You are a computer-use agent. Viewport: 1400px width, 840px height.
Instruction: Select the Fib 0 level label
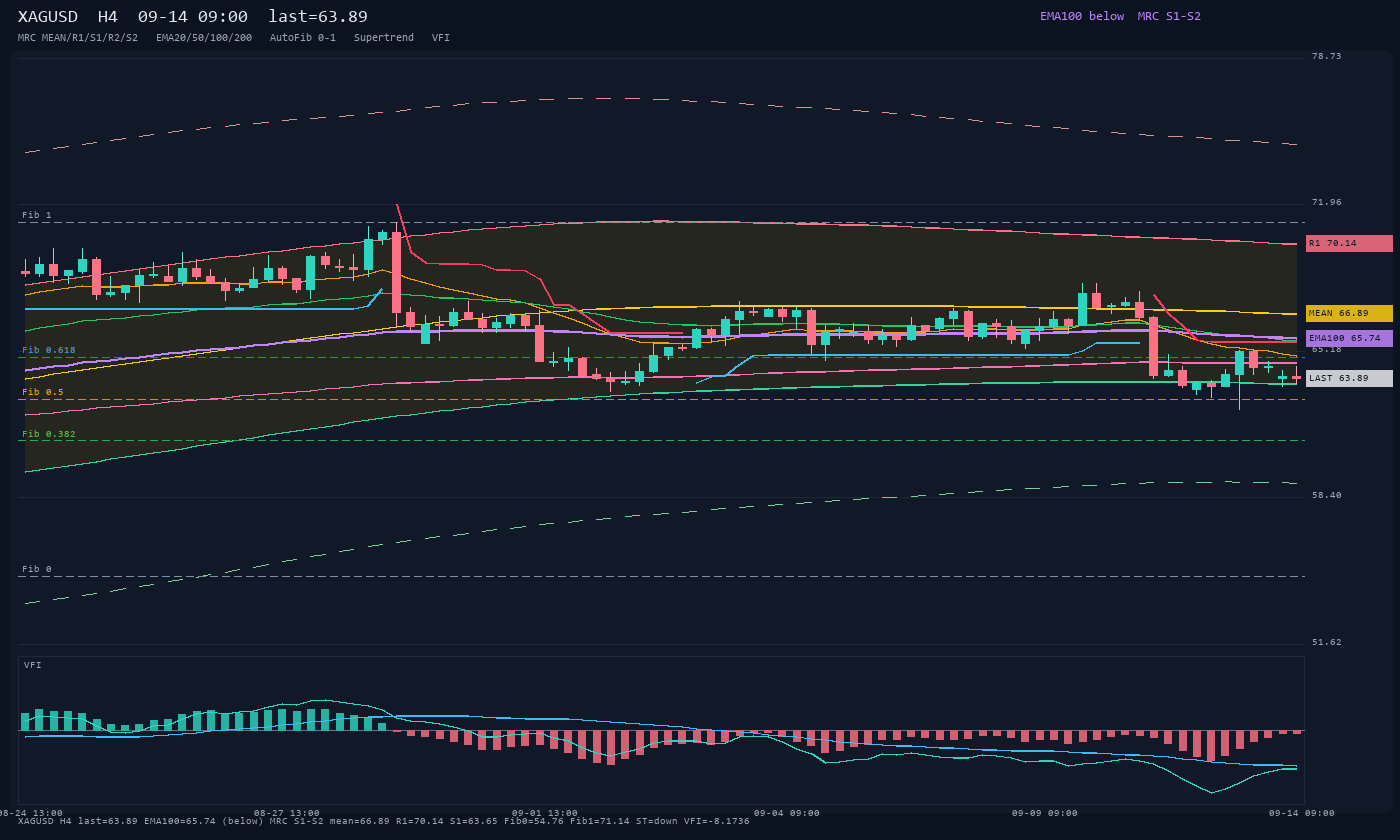point(37,569)
